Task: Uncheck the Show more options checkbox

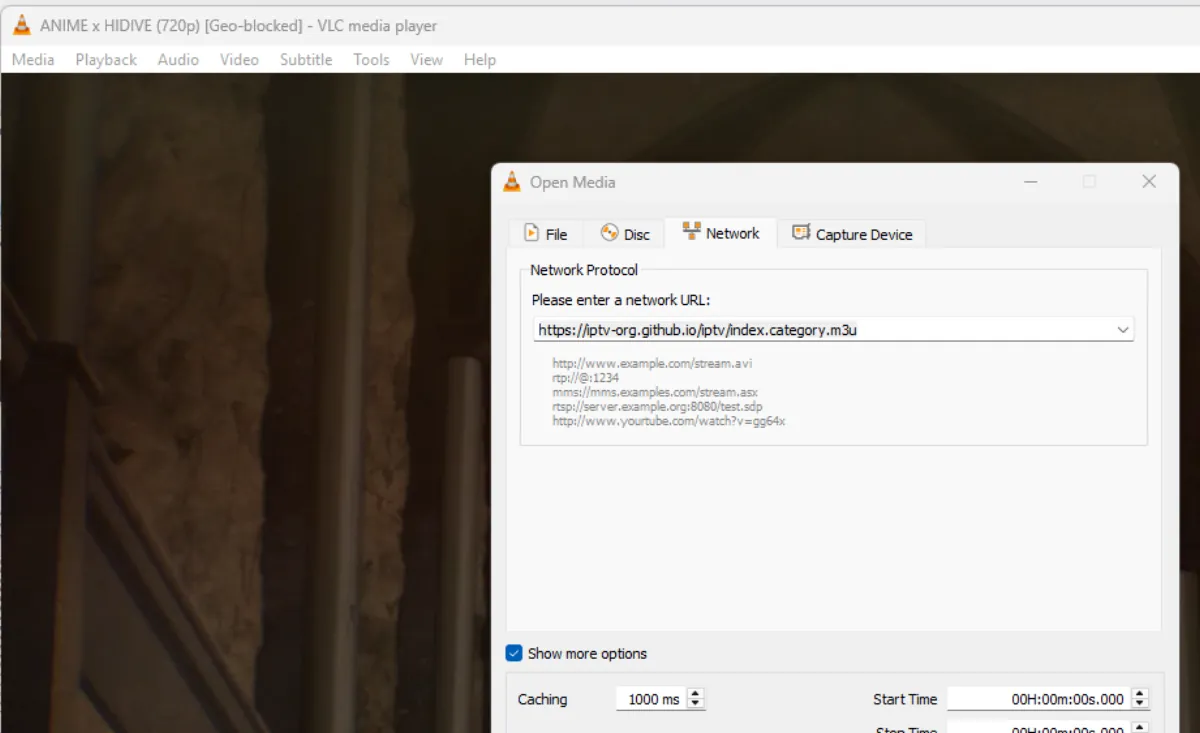Action: [514, 653]
